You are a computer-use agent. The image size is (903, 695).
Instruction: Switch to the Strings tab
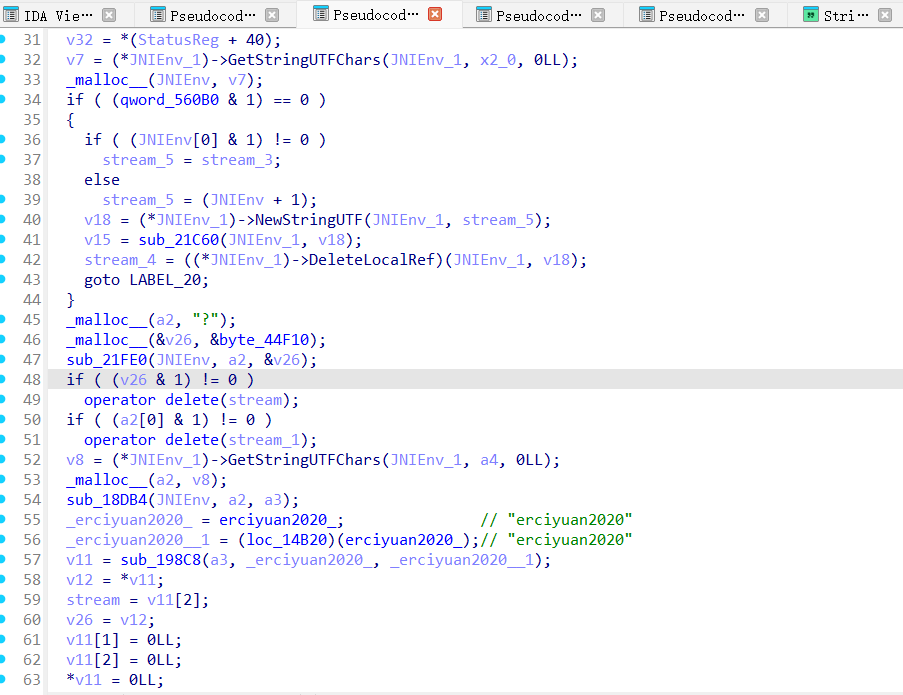845,15
